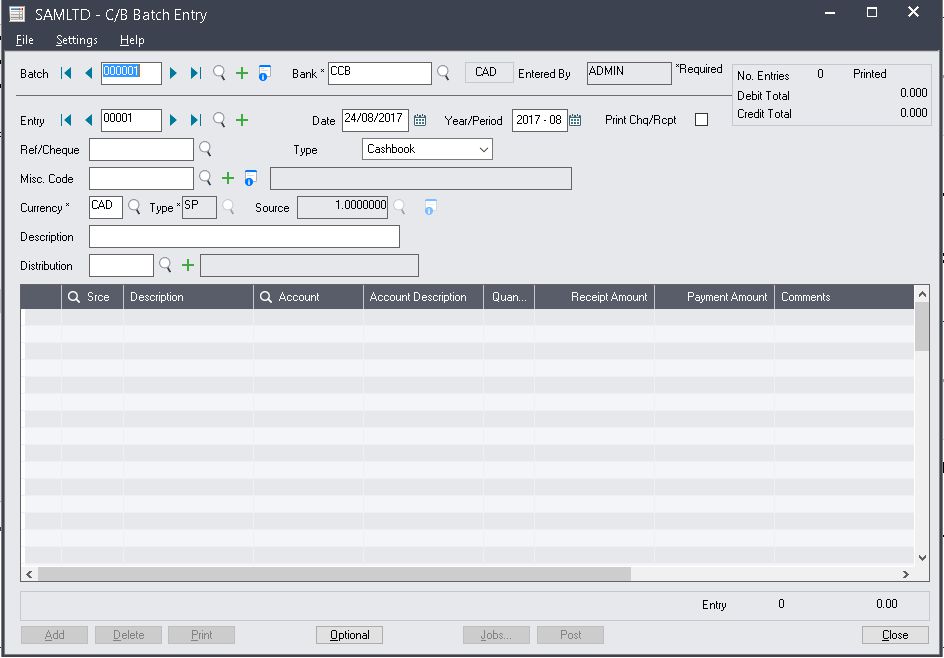Open the Misc. Code finder magnifier
This screenshot has height=658, width=944.
point(205,178)
